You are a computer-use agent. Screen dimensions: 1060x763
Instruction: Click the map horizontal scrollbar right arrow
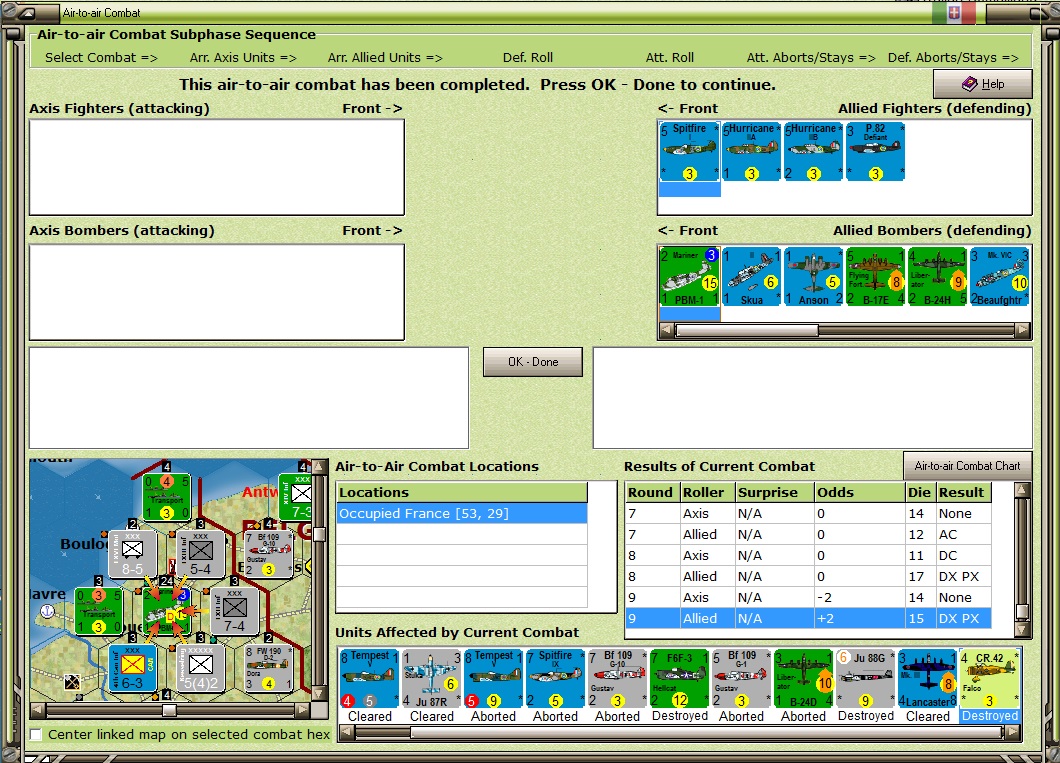(x=302, y=710)
